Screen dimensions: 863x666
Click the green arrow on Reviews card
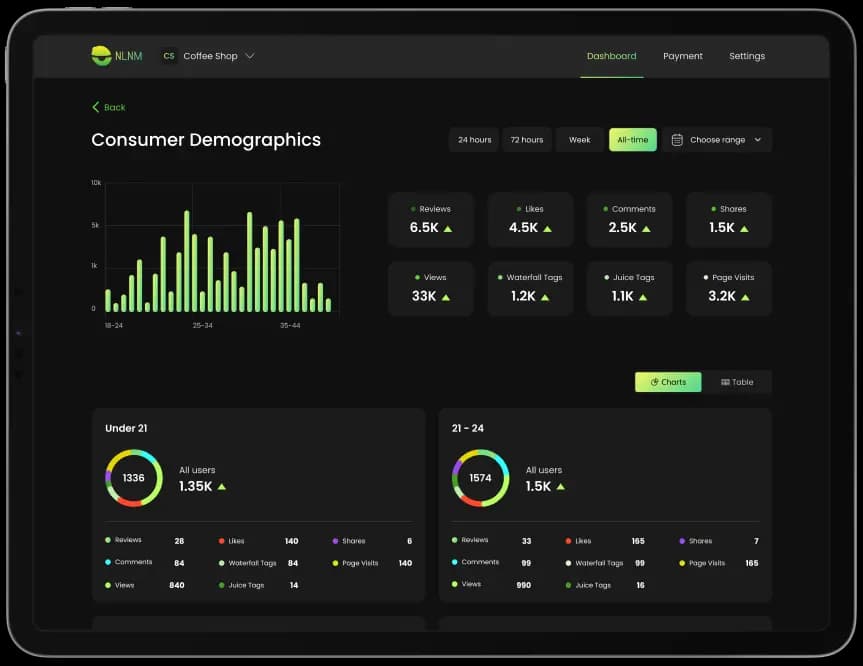point(448,228)
